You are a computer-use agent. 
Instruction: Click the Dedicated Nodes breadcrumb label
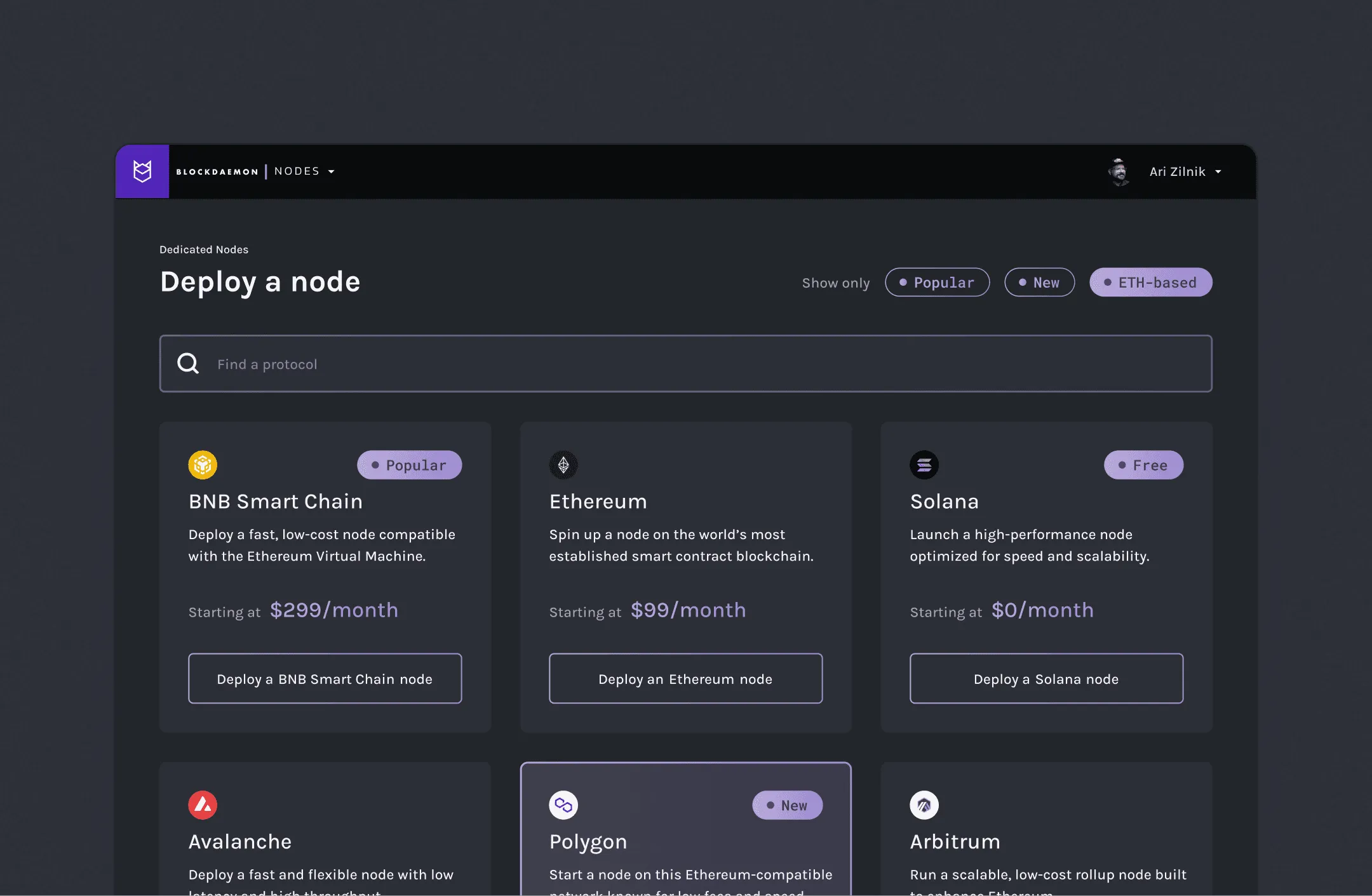click(204, 249)
